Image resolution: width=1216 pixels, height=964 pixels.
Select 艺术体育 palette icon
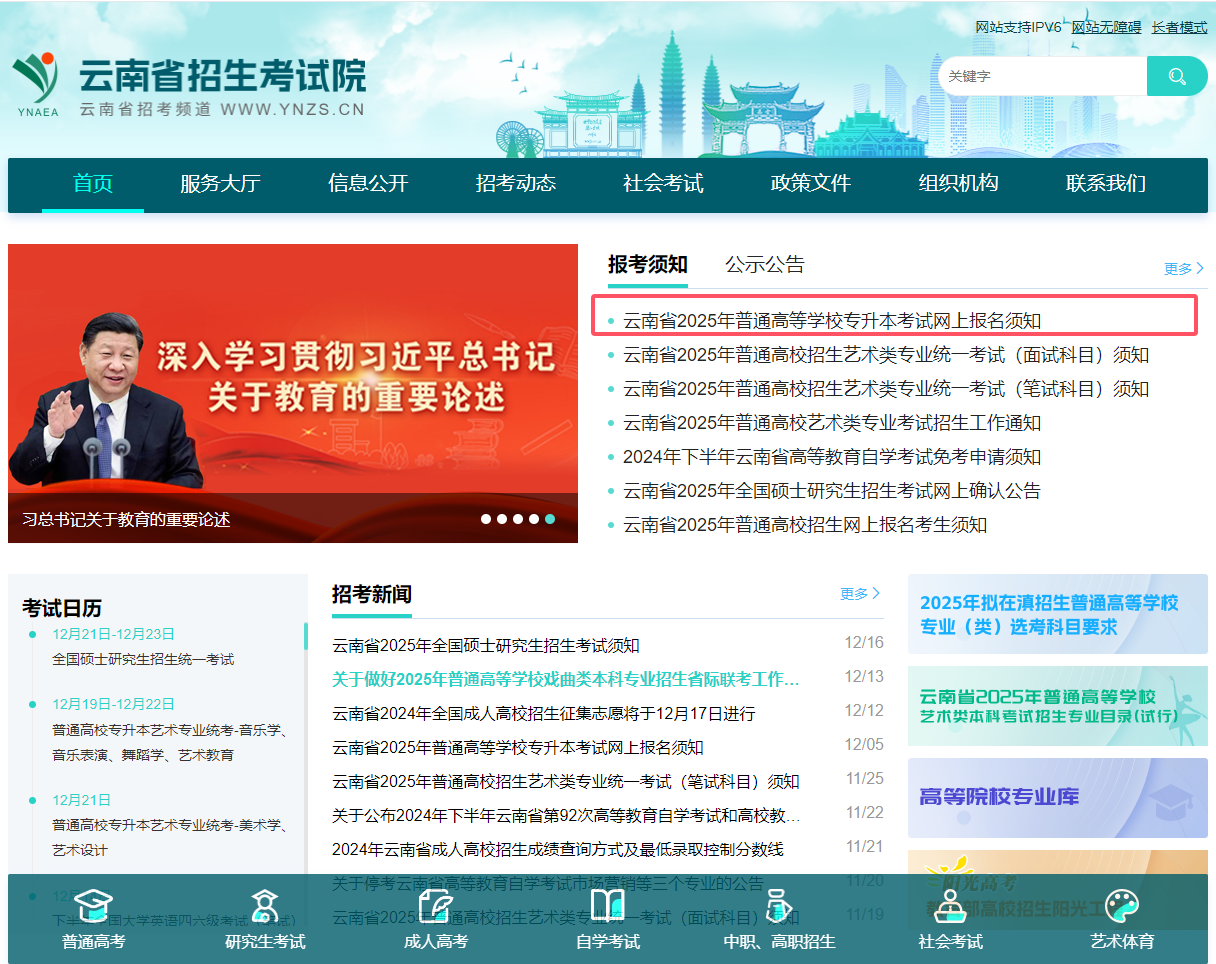tap(1122, 906)
